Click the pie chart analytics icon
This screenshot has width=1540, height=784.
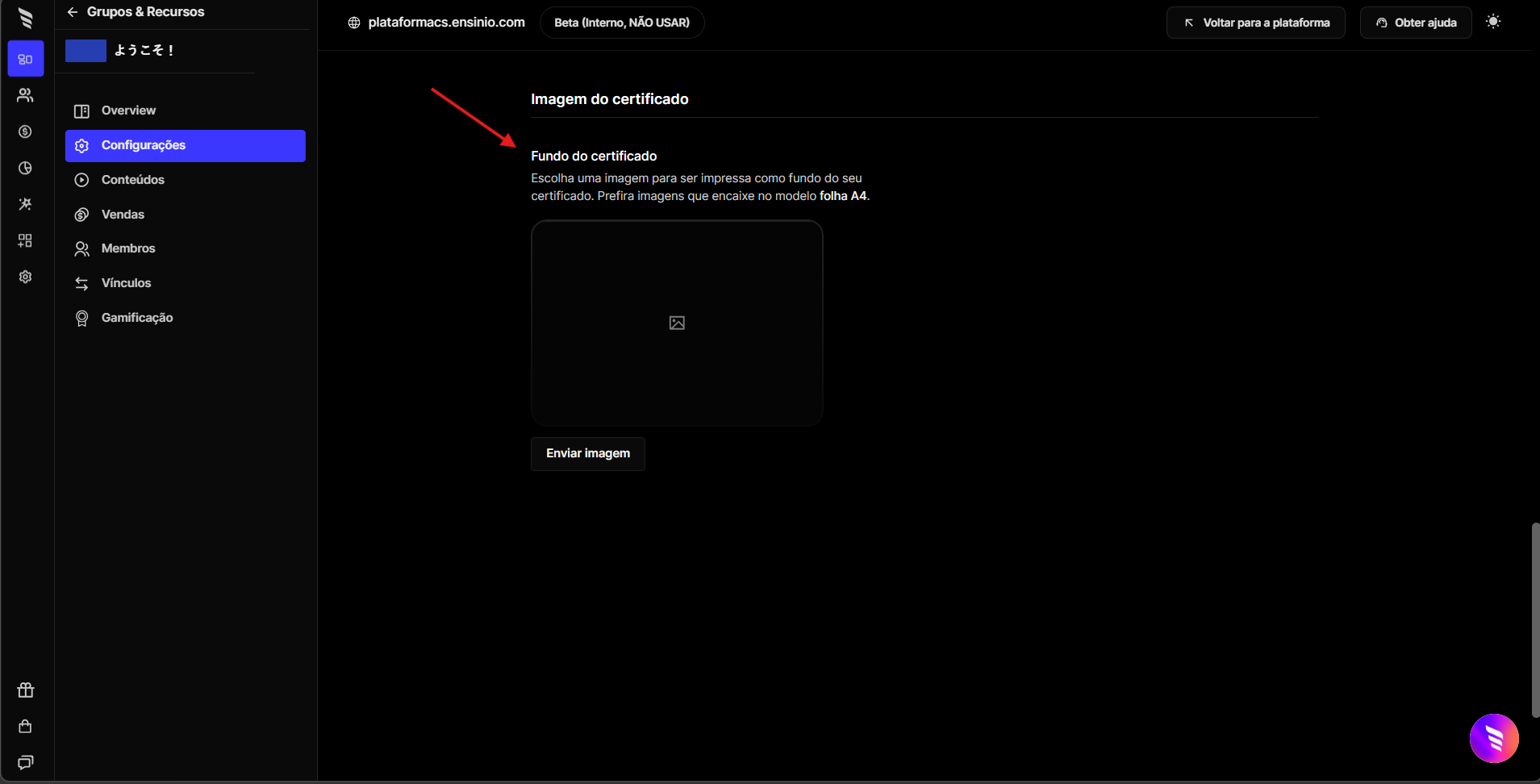point(25,168)
